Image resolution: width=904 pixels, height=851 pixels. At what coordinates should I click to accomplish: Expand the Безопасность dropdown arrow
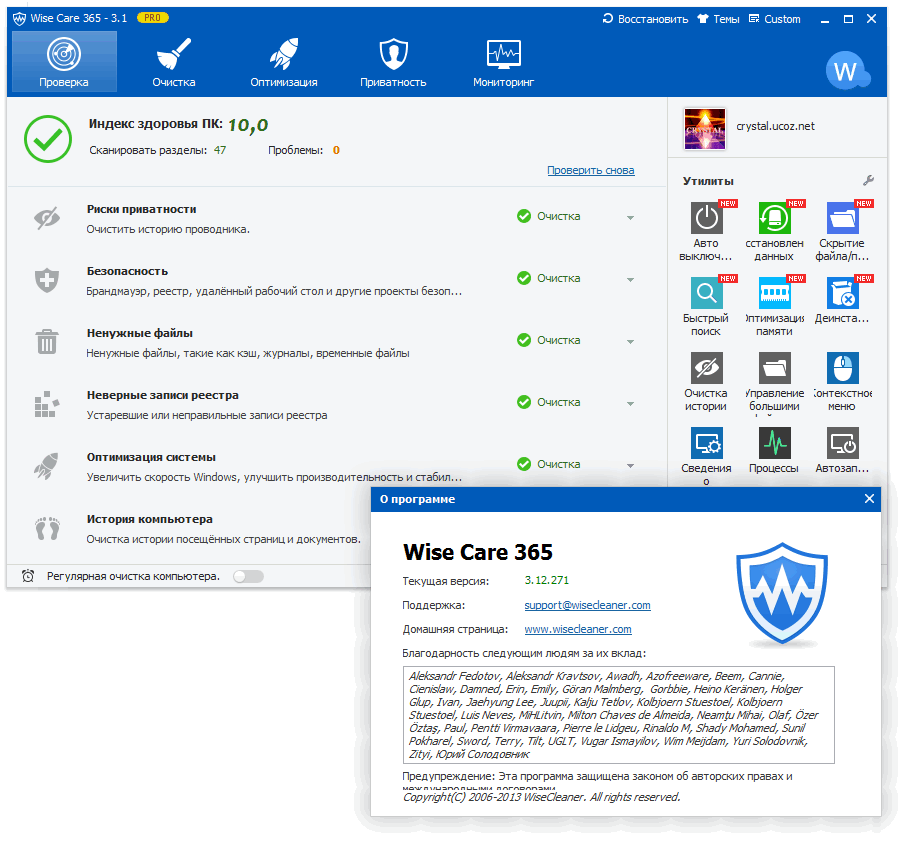(x=630, y=279)
